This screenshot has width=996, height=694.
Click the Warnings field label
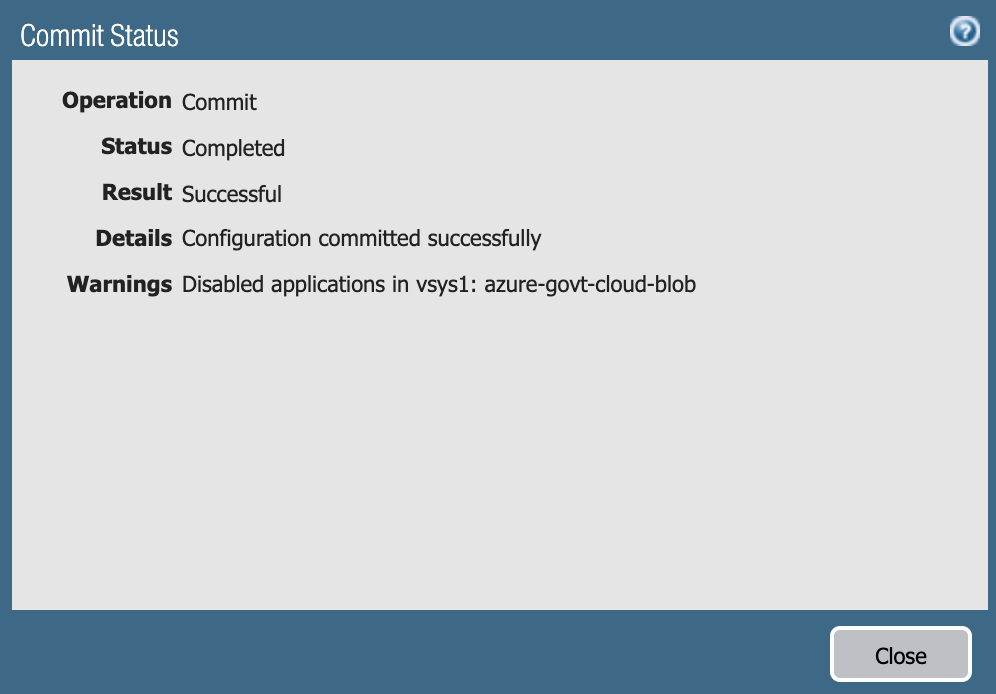pos(119,284)
